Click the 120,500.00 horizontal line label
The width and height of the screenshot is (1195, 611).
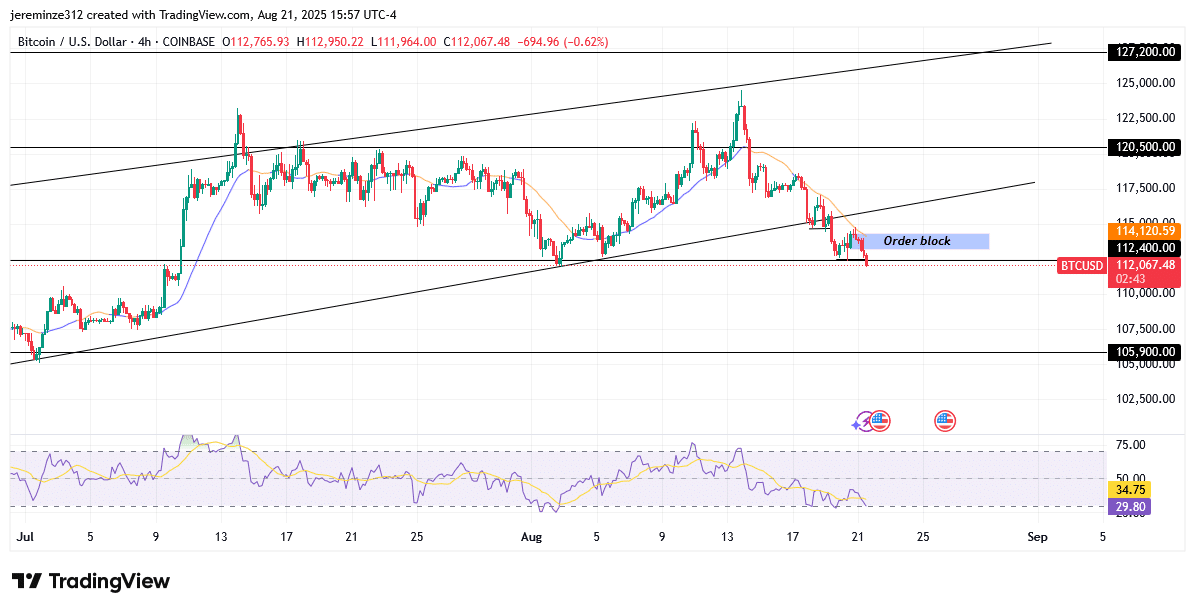point(1143,147)
